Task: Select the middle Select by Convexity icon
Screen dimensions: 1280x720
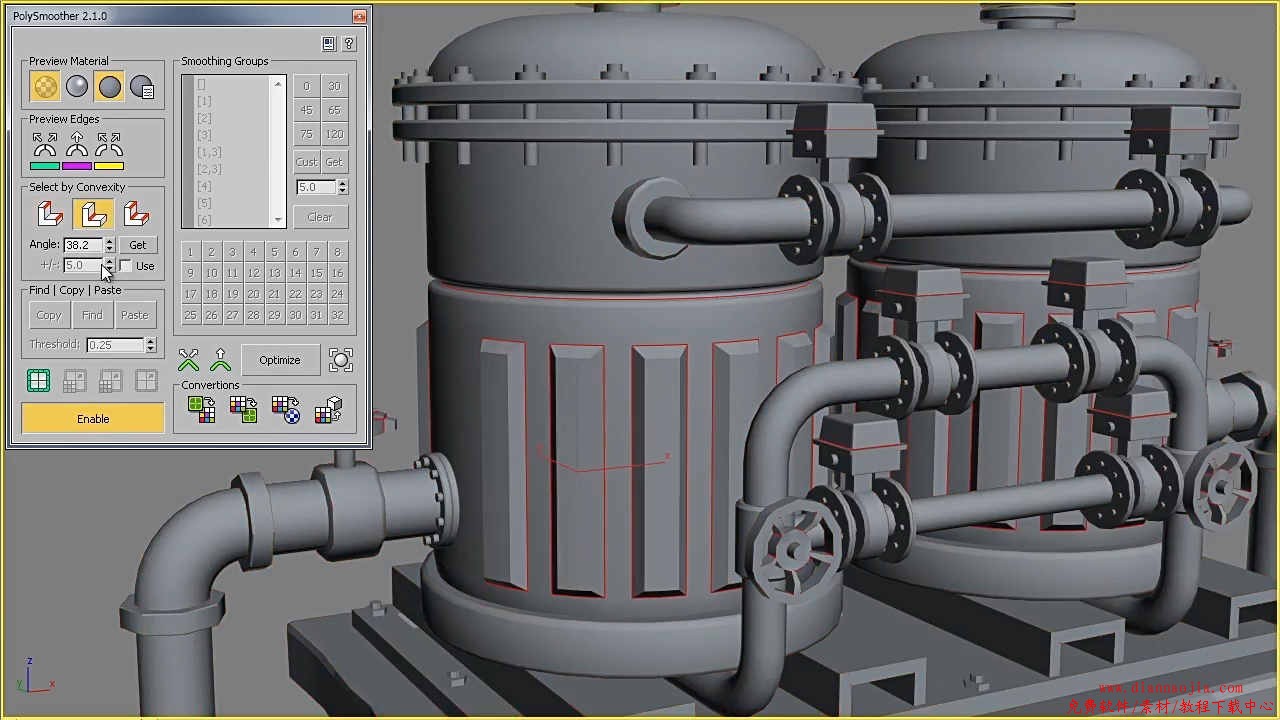Action: tap(92, 214)
